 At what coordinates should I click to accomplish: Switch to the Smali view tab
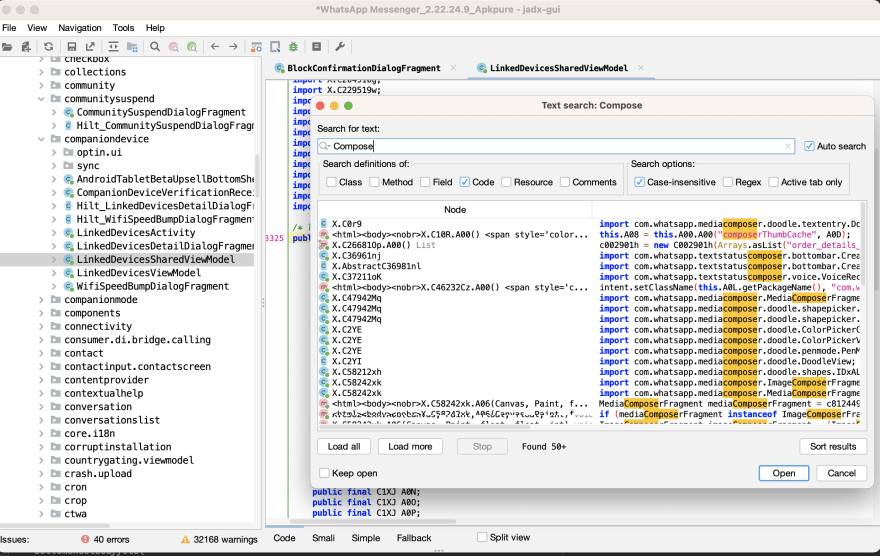(323, 538)
